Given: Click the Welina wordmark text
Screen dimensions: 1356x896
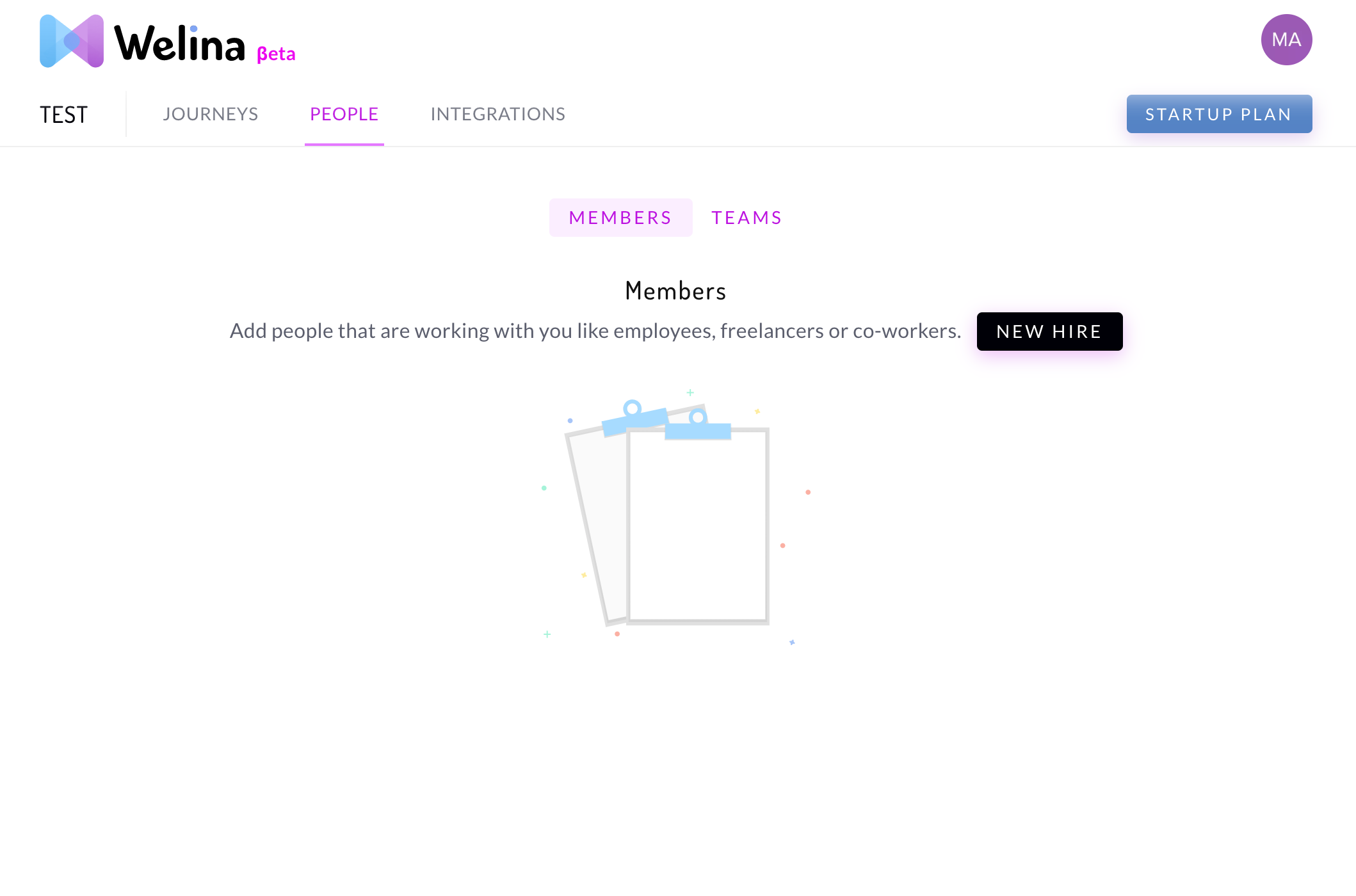Looking at the screenshot, I should click(x=179, y=44).
